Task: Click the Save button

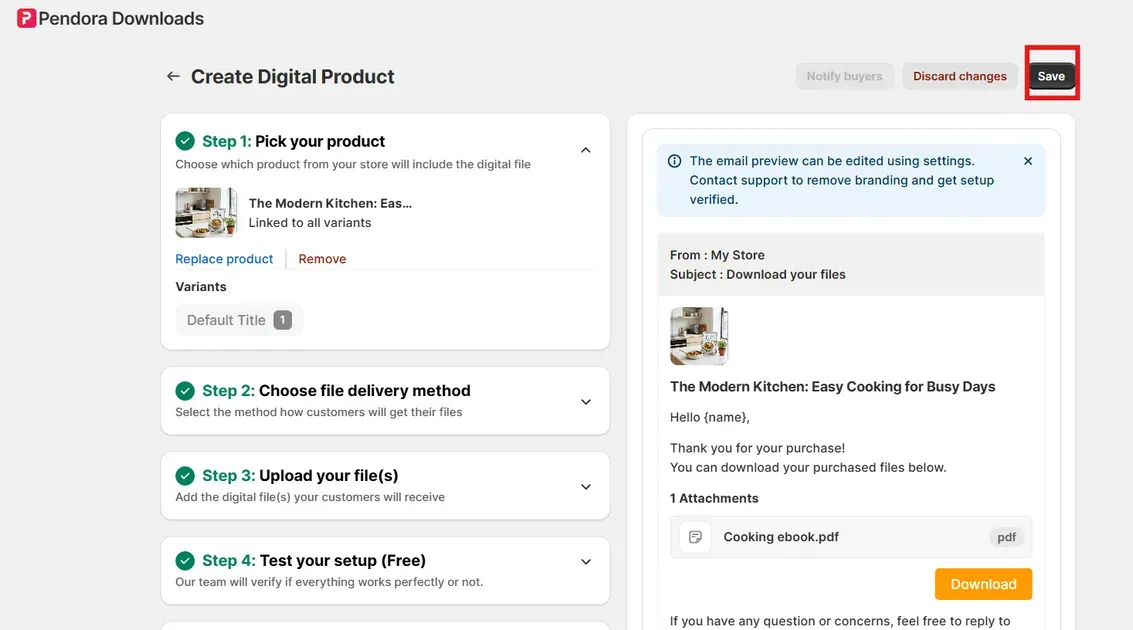Action: click(1051, 76)
